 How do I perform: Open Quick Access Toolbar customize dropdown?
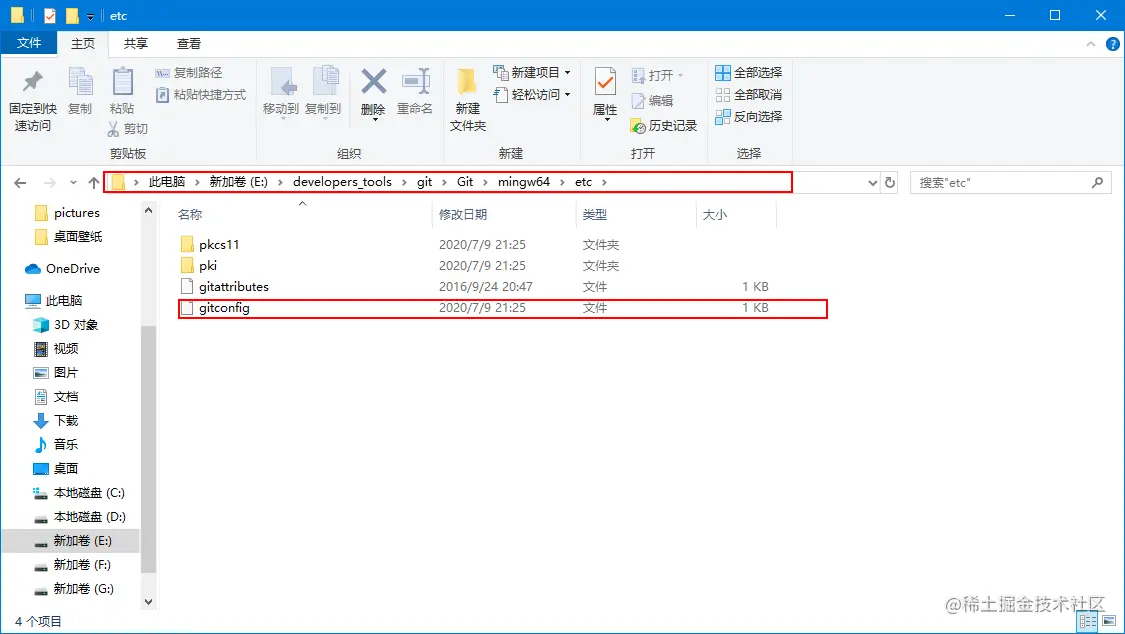[x=90, y=16]
